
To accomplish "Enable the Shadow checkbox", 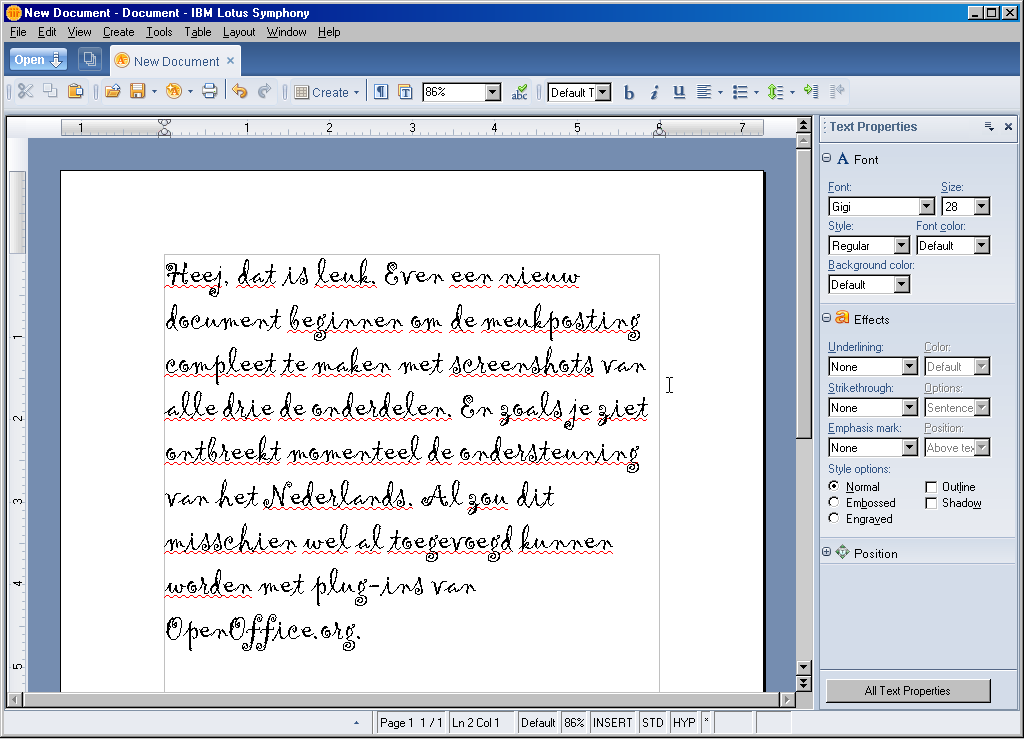I will pos(931,503).
